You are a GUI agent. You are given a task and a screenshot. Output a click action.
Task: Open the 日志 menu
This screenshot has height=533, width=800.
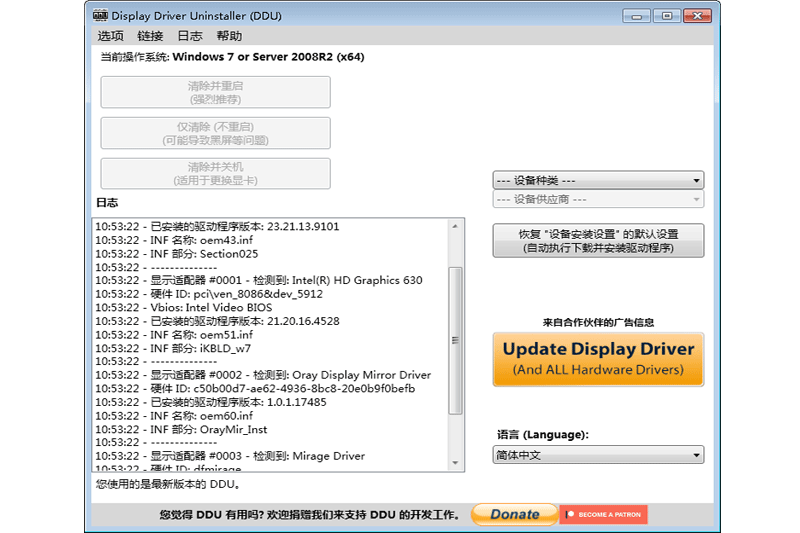(x=190, y=36)
